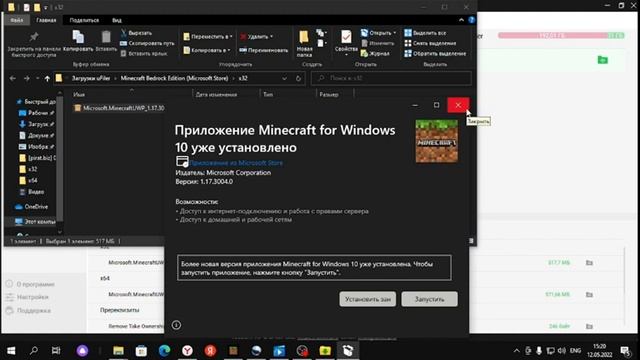Expand Удалить dropdown arrow
640x360 pixels.
[271, 37]
